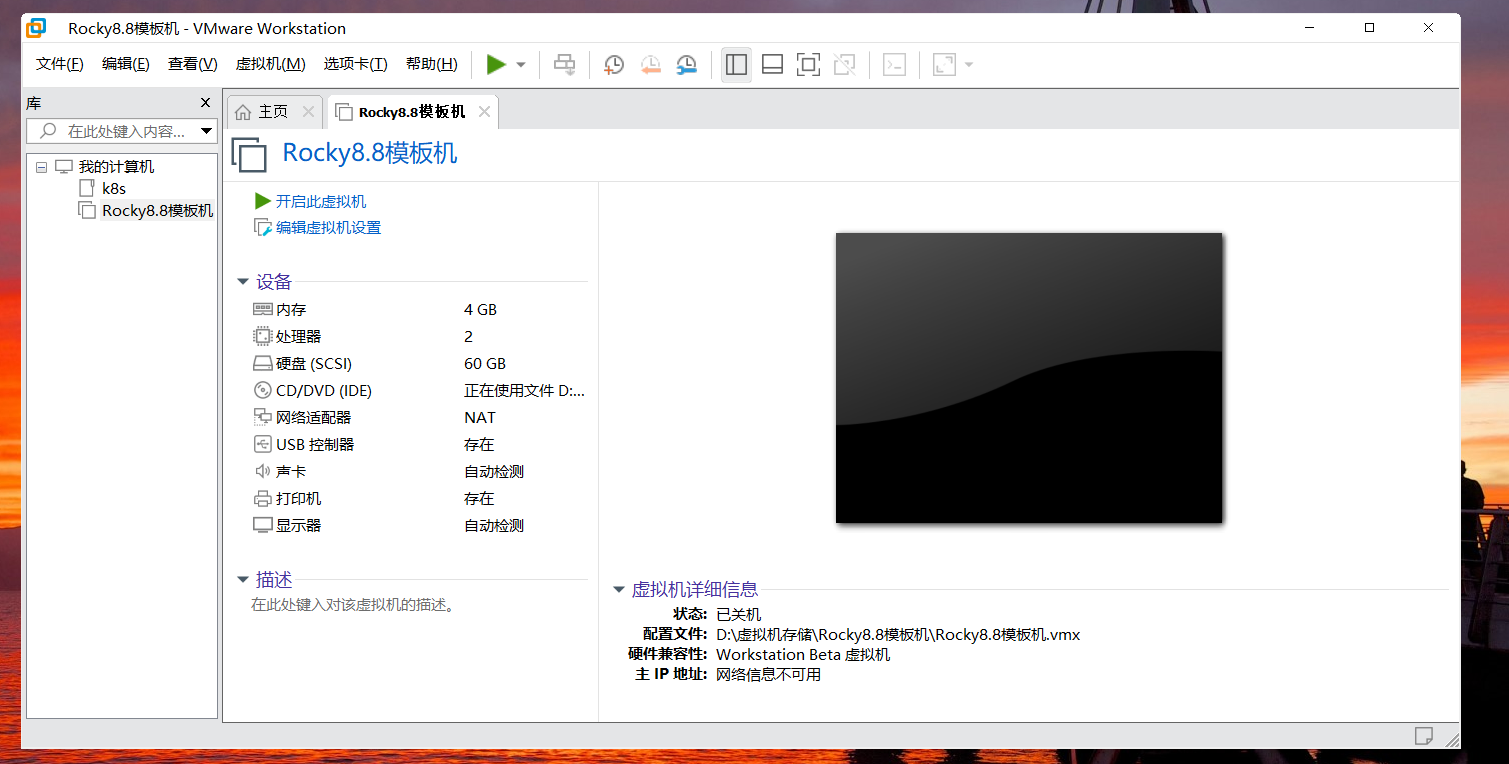Click the stretch guest display toolbar icon
Screen dimensions: 1509x764
click(x=944, y=65)
